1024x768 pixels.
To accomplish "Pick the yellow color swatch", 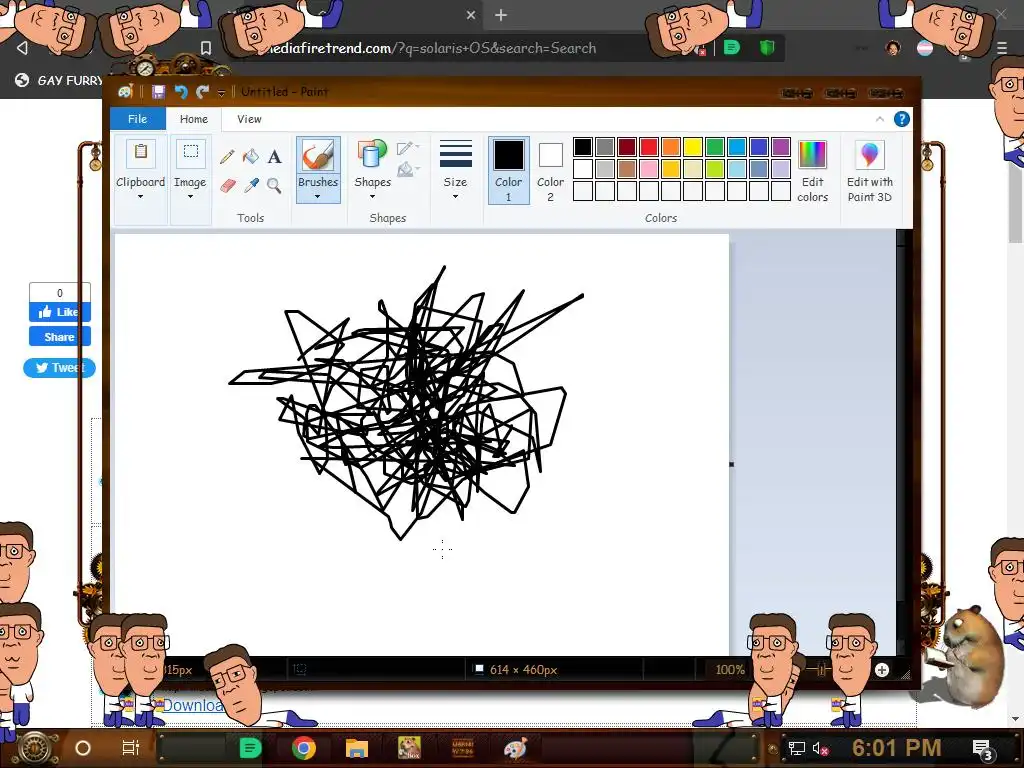I will tap(692, 147).
